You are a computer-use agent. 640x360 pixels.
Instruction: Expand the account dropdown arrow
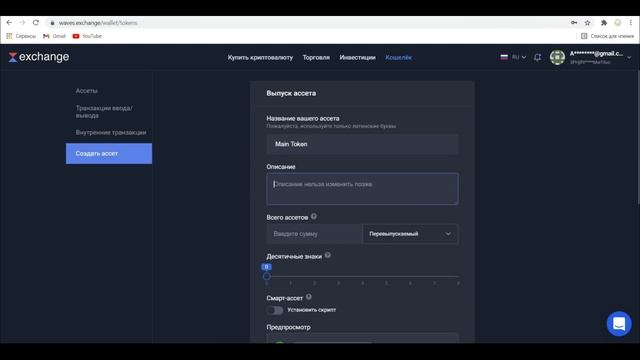coord(629,58)
